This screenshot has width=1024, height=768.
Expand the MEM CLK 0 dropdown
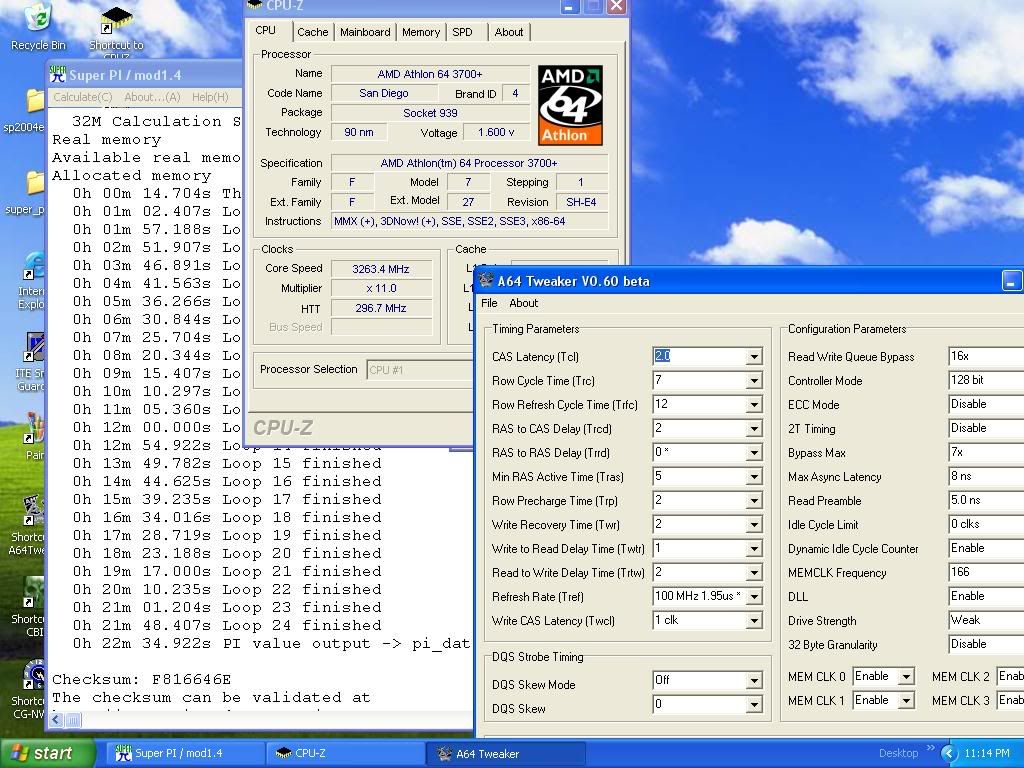pos(905,677)
